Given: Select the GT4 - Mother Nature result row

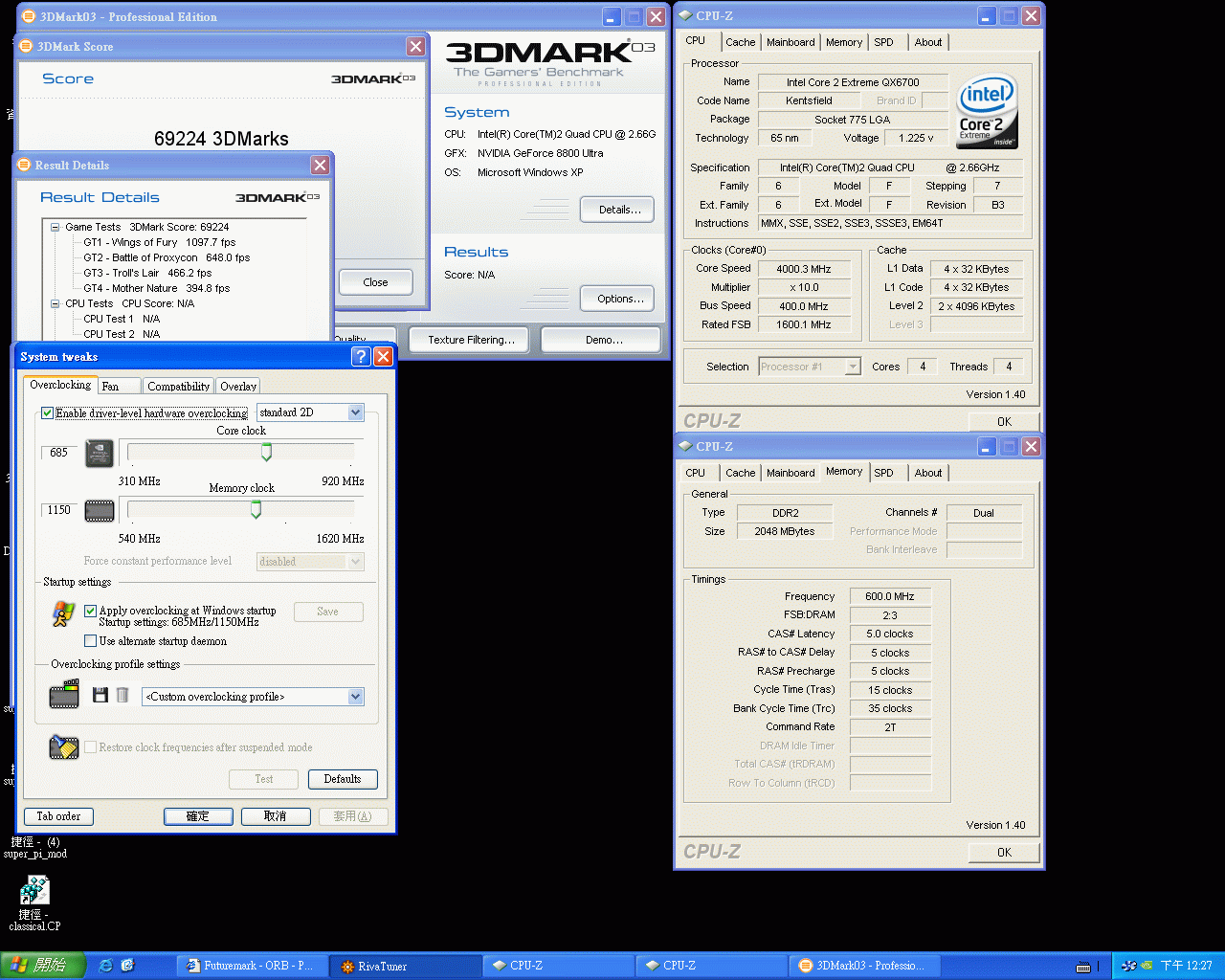Looking at the screenshot, I should (157, 289).
